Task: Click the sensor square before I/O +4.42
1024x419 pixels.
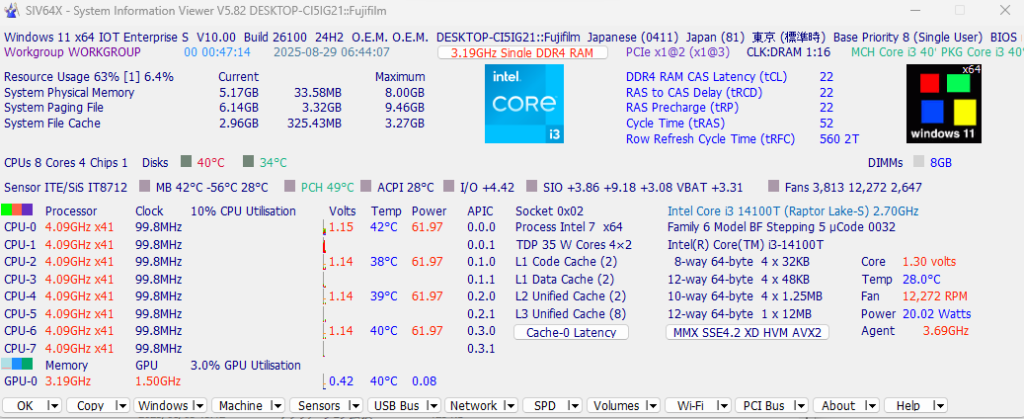Action: (x=449, y=187)
